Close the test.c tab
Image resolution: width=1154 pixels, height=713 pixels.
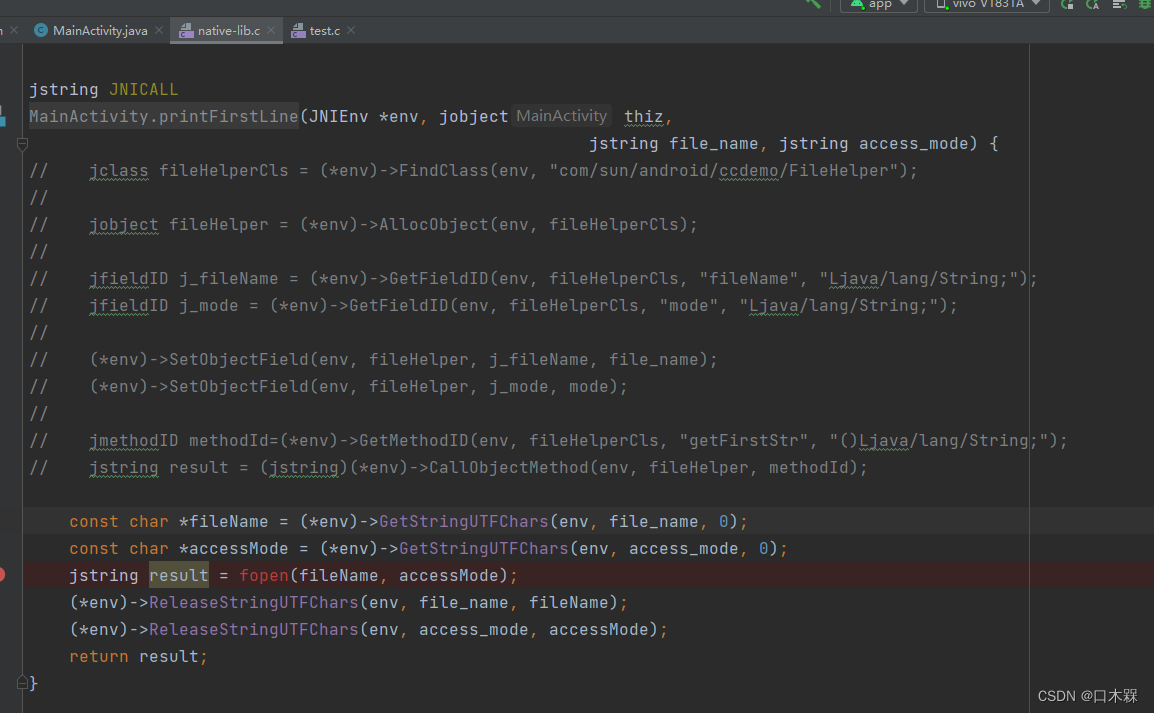pyautogui.click(x=352, y=30)
